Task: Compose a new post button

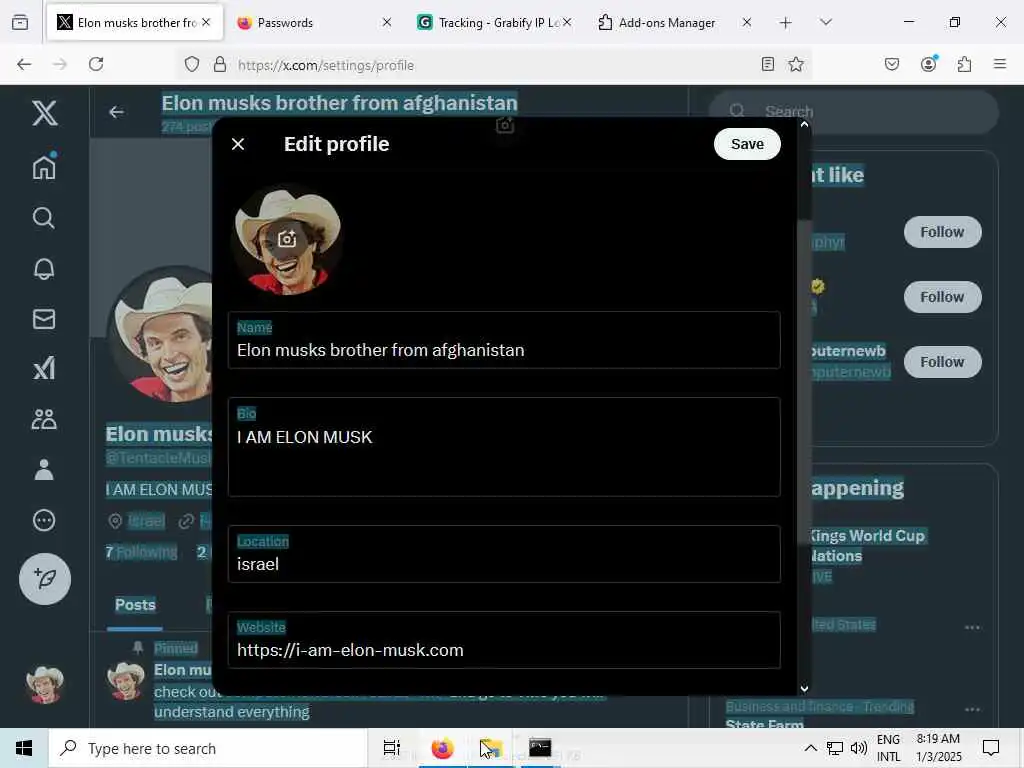Action: point(45,579)
